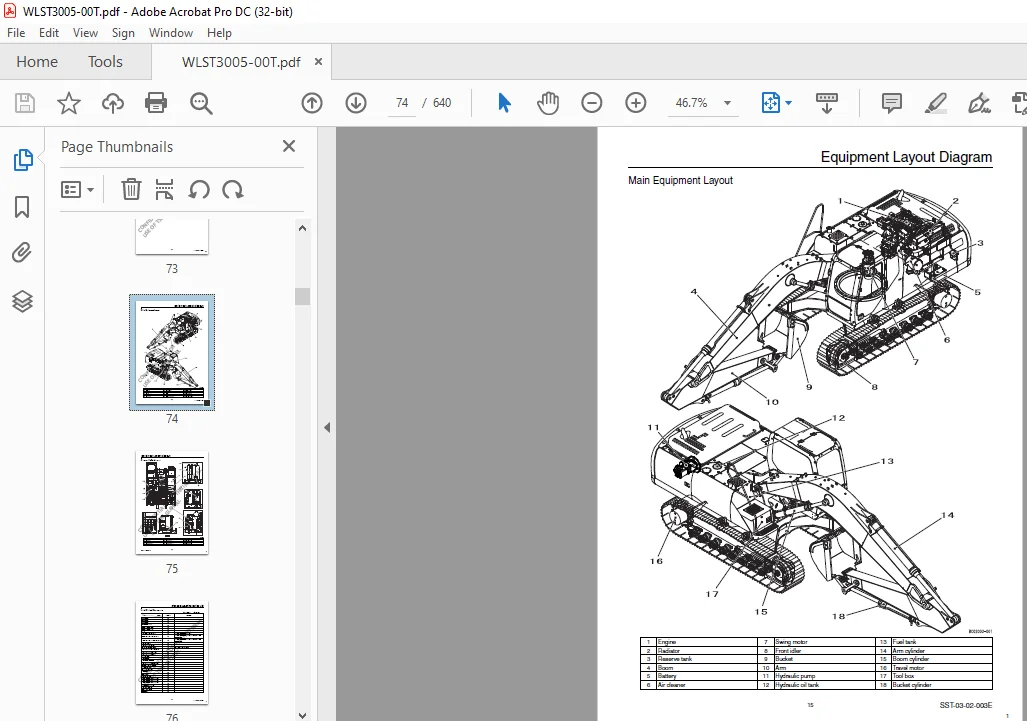Open Layers panel in sidebar
The width and height of the screenshot is (1027, 721).
pyautogui.click(x=22, y=301)
